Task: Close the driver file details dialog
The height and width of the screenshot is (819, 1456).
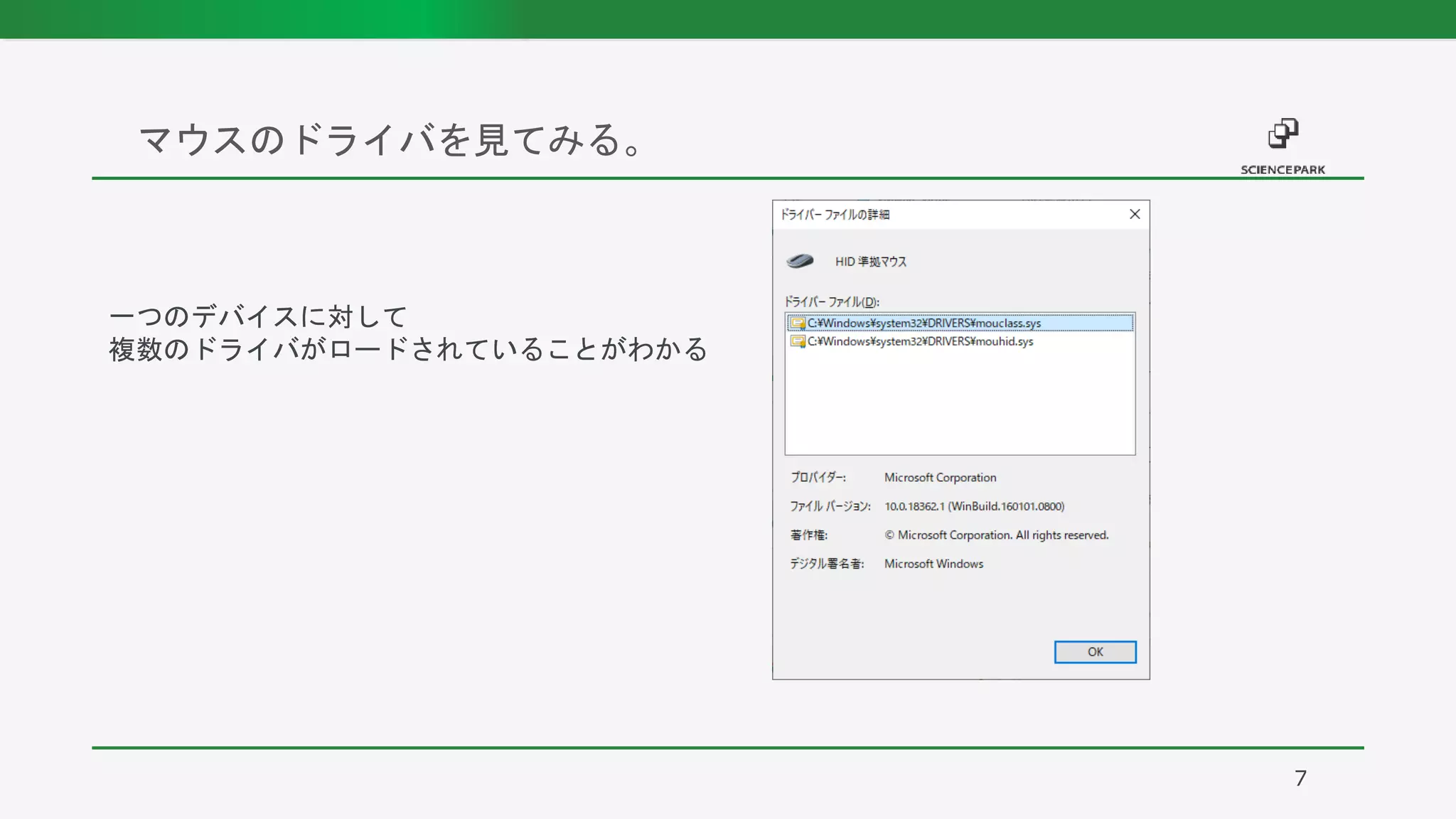Action: (x=1135, y=215)
